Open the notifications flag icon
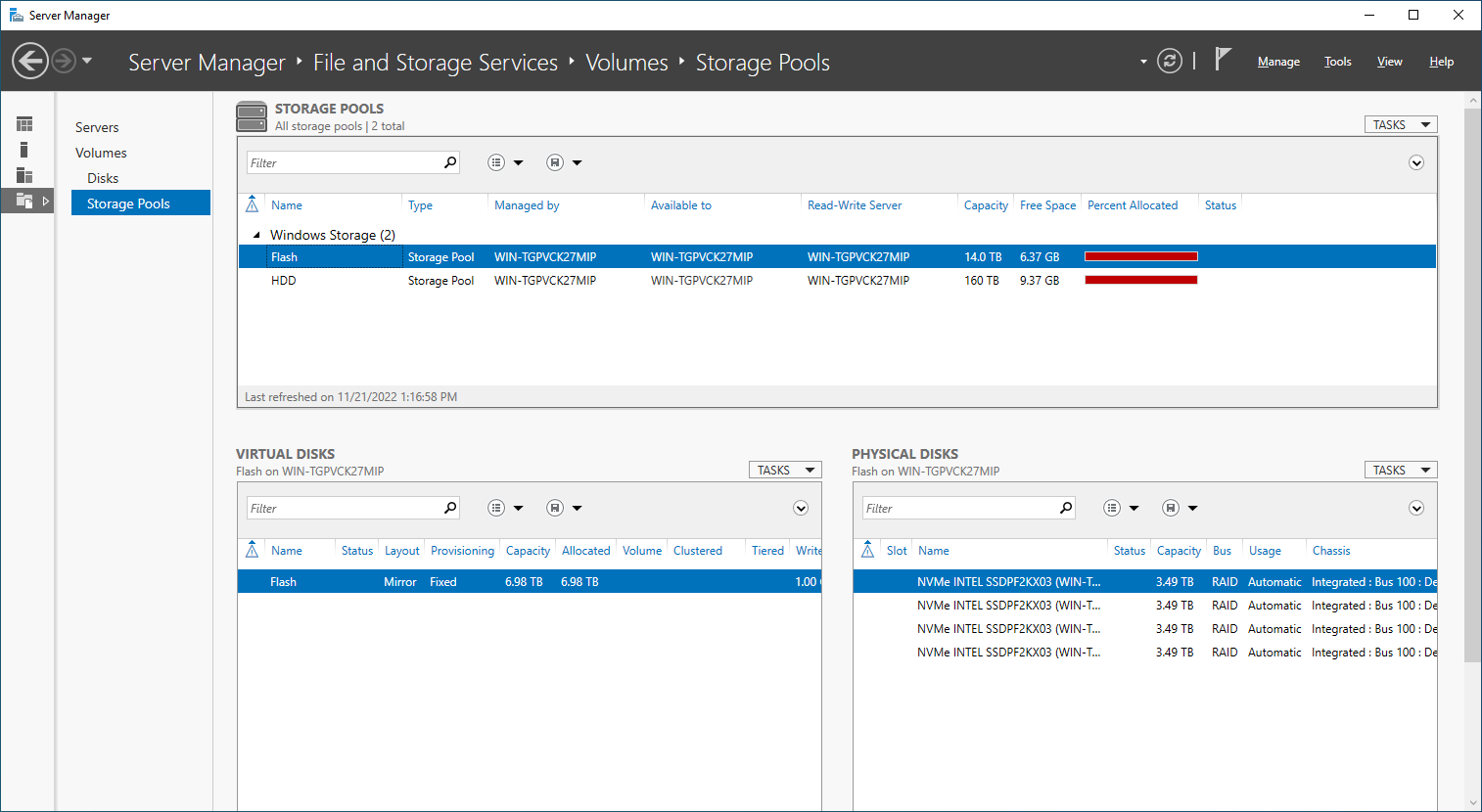Screen dimensions: 1482x812 click(x=1223, y=60)
